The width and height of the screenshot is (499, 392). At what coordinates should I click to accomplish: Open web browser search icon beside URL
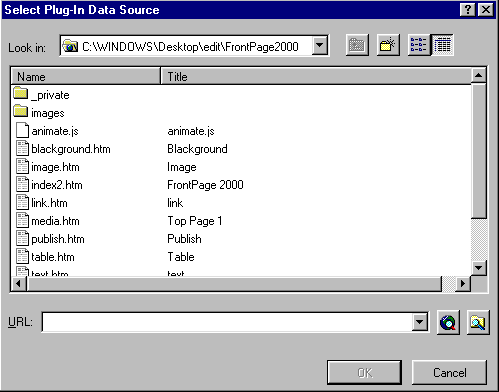448,322
